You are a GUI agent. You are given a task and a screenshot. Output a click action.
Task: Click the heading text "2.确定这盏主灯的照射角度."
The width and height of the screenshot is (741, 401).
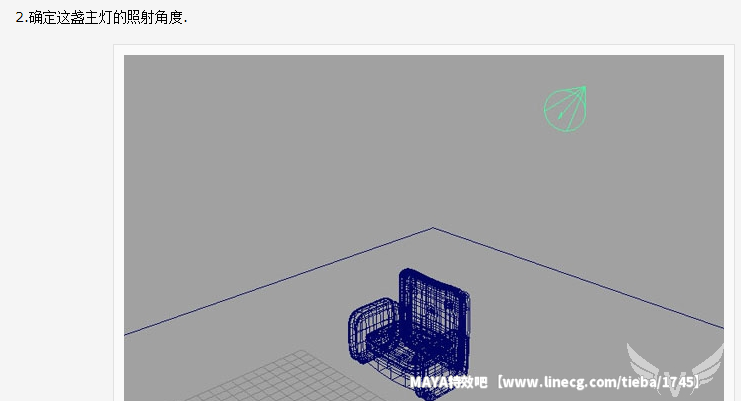coord(101,18)
